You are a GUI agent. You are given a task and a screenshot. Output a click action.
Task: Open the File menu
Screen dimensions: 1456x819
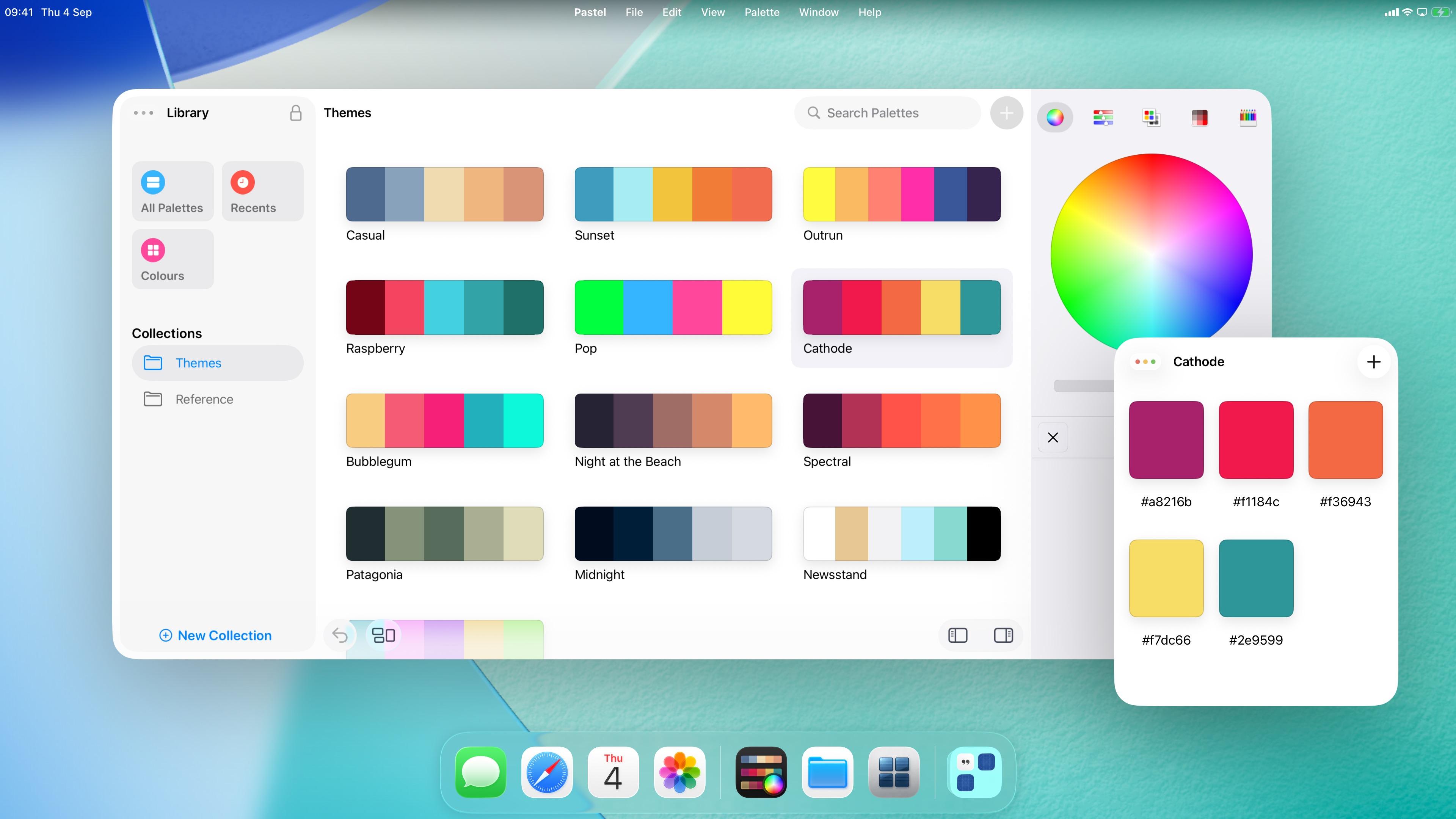pyautogui.click(x=634, y=12)
